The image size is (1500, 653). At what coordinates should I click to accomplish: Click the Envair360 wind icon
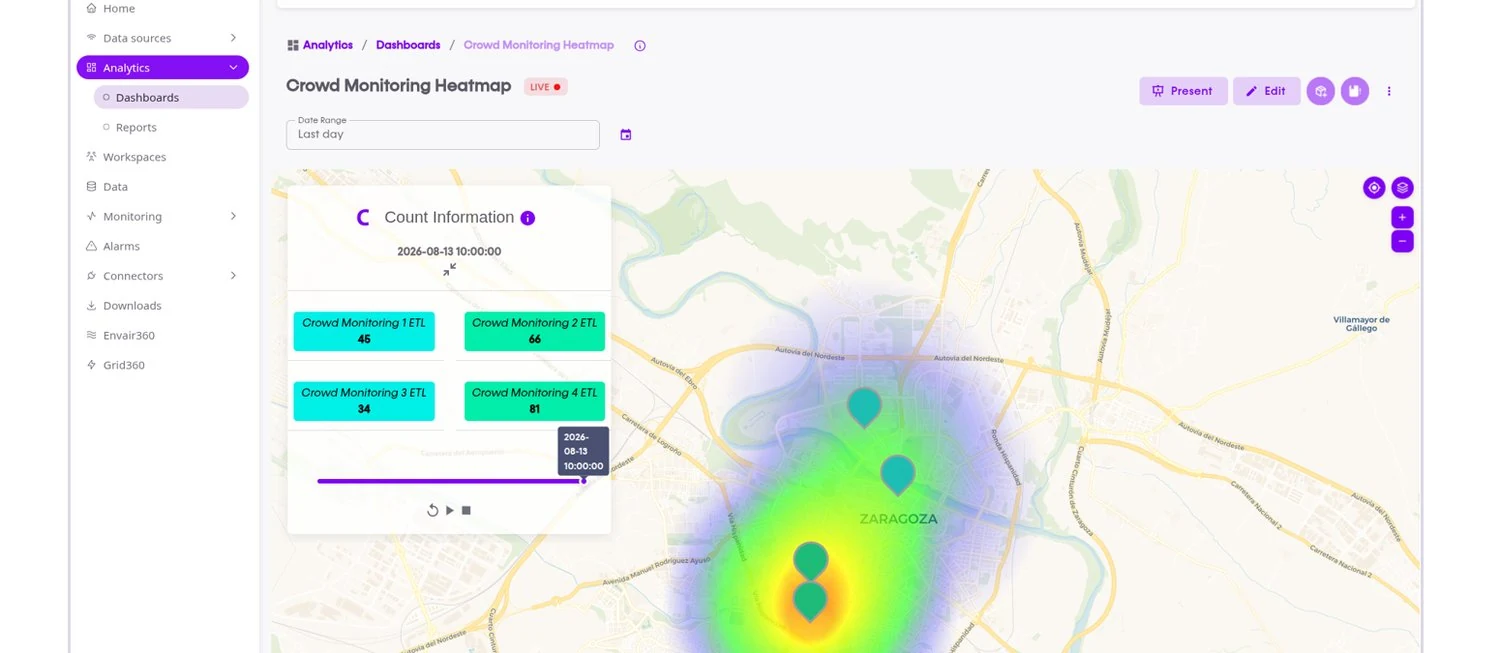92,335
